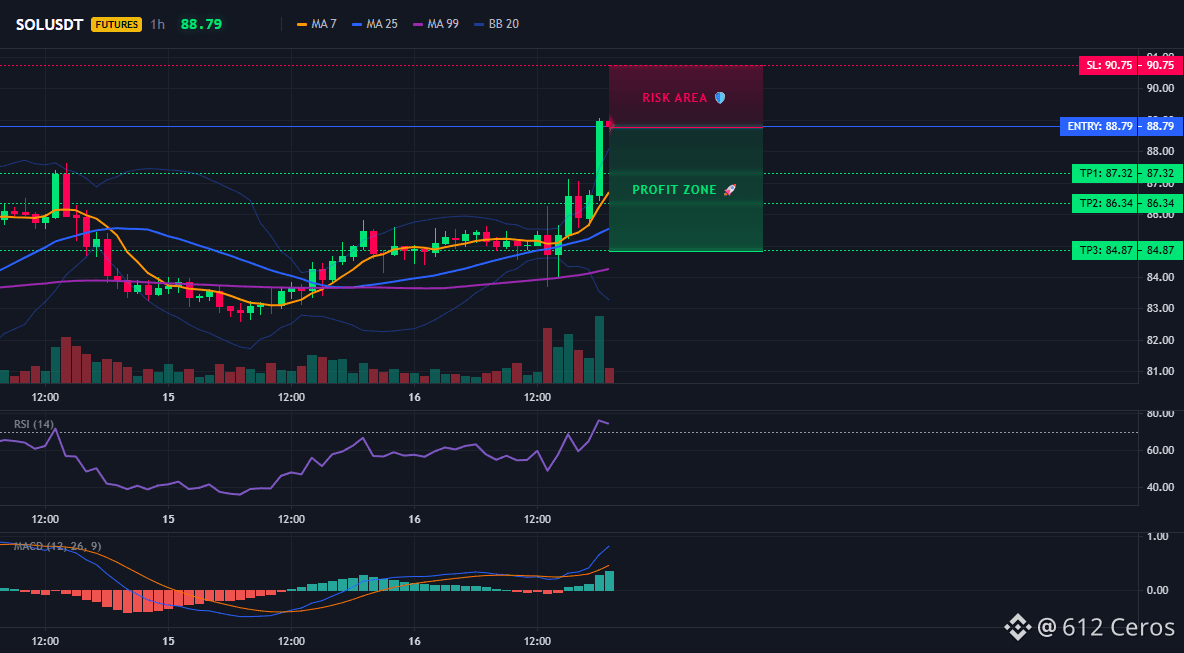Click the 84.00 price axis value
Viewport: 1184px width, 653px height.
point(1161,277)
